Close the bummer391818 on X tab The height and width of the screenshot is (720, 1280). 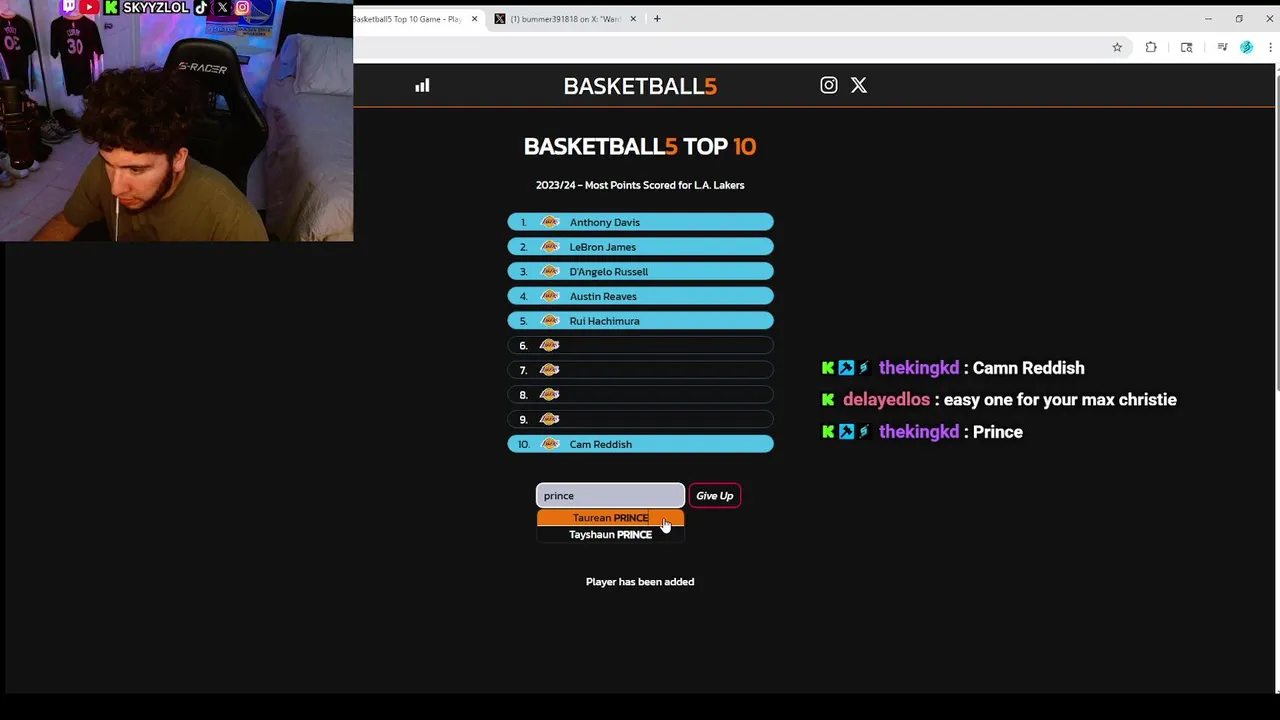632,19
